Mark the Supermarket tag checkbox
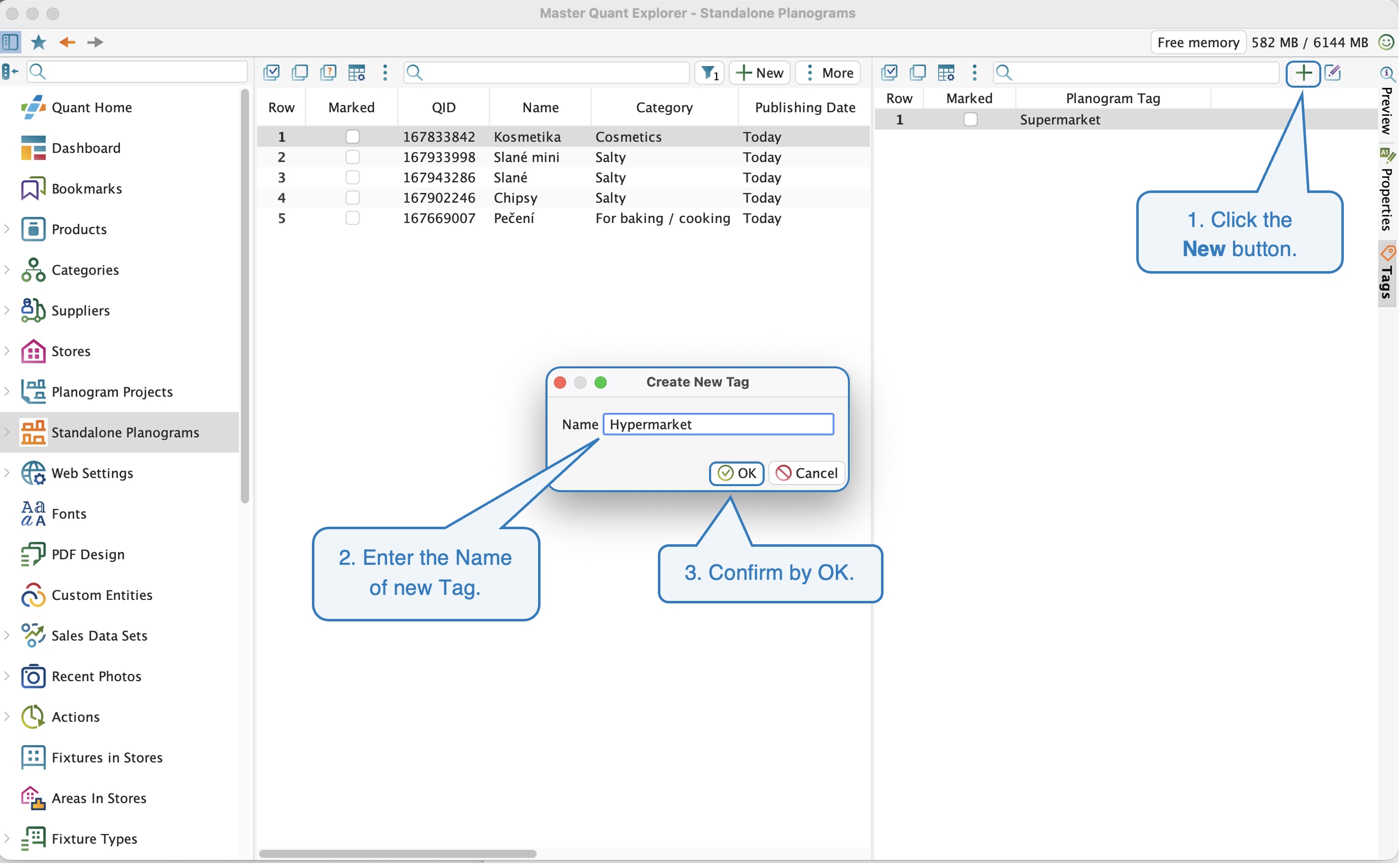Screen dimensions: 1400x866 (971, 120)
